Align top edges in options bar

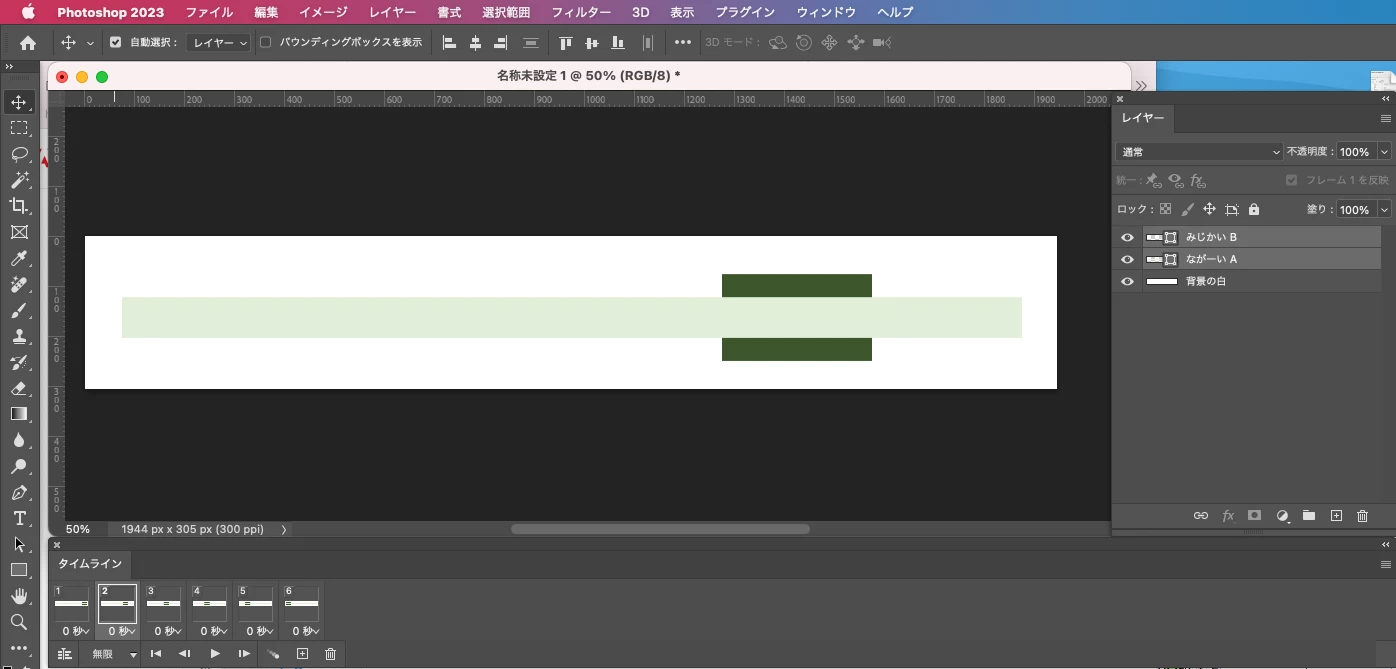pyautogui.click(x=566, y=43)
